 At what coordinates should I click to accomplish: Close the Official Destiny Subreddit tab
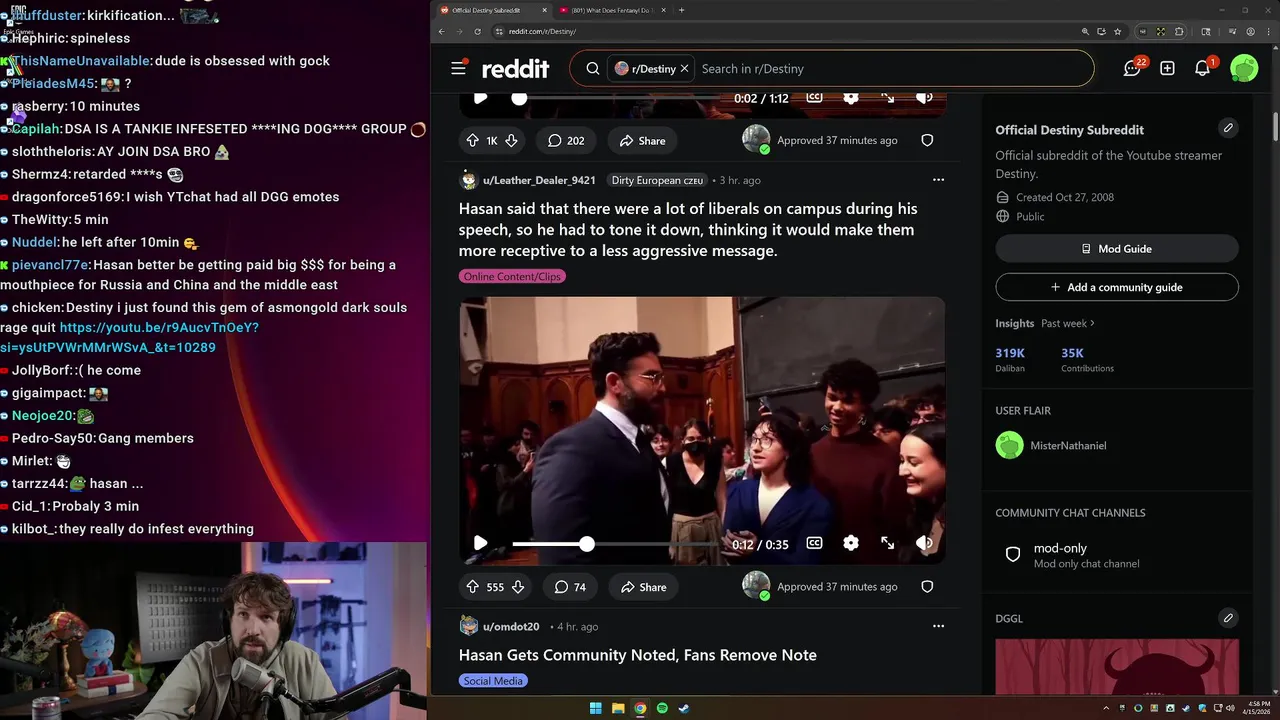coord(545,10)
